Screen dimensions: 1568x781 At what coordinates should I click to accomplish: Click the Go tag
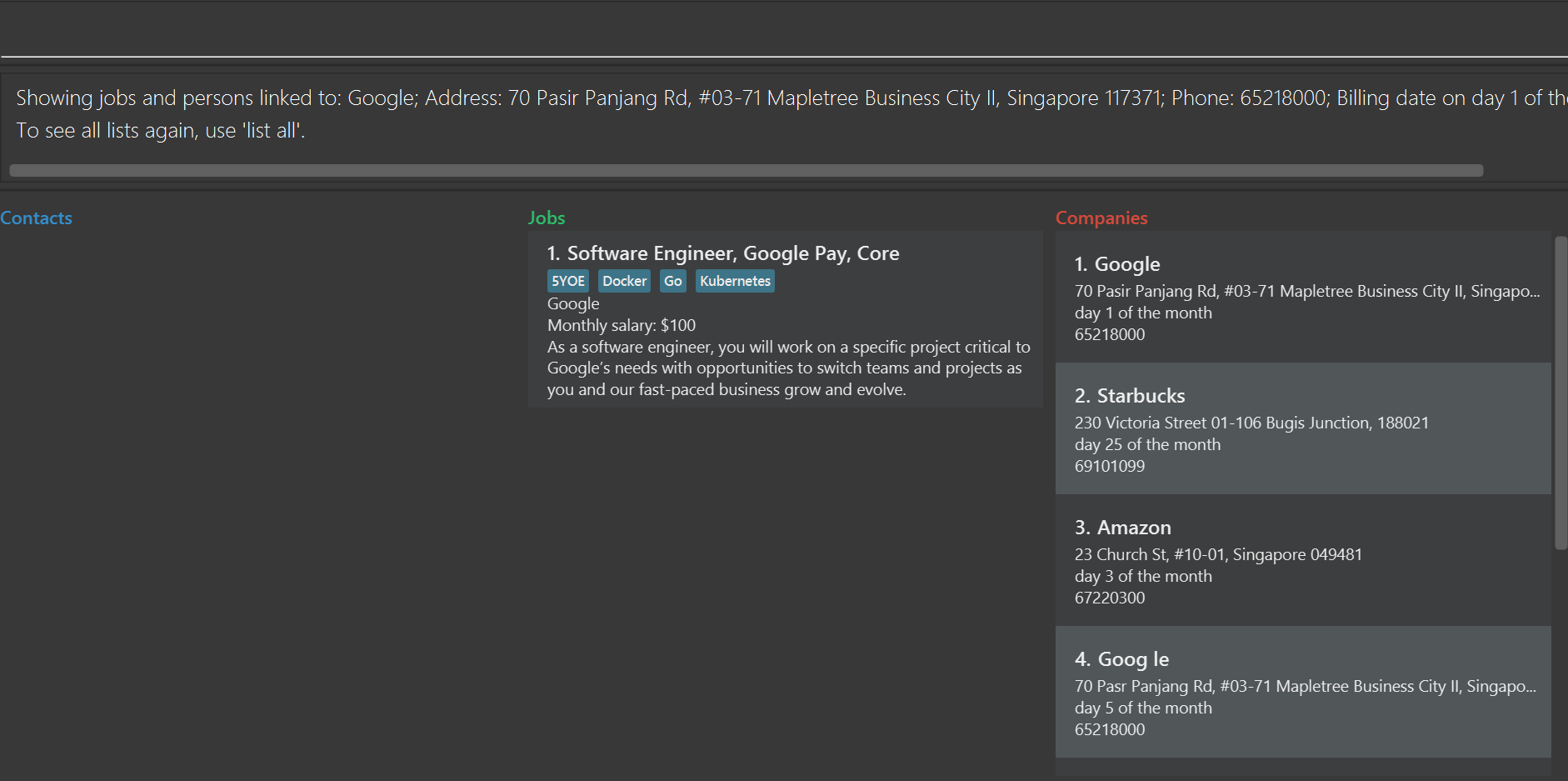pyautogui.click(x=673, y=281)
